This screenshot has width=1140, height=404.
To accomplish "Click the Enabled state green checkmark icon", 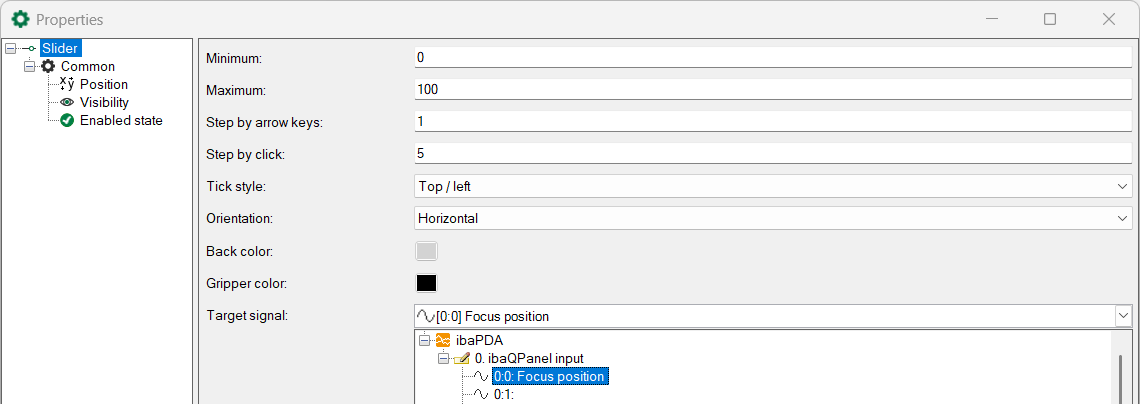I will pos(67,121).
